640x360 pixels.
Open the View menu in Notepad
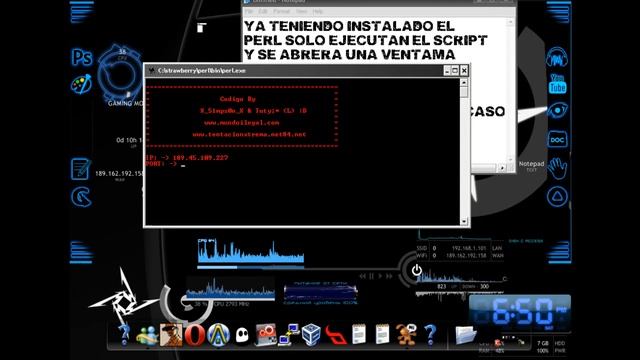coord(302,11)
